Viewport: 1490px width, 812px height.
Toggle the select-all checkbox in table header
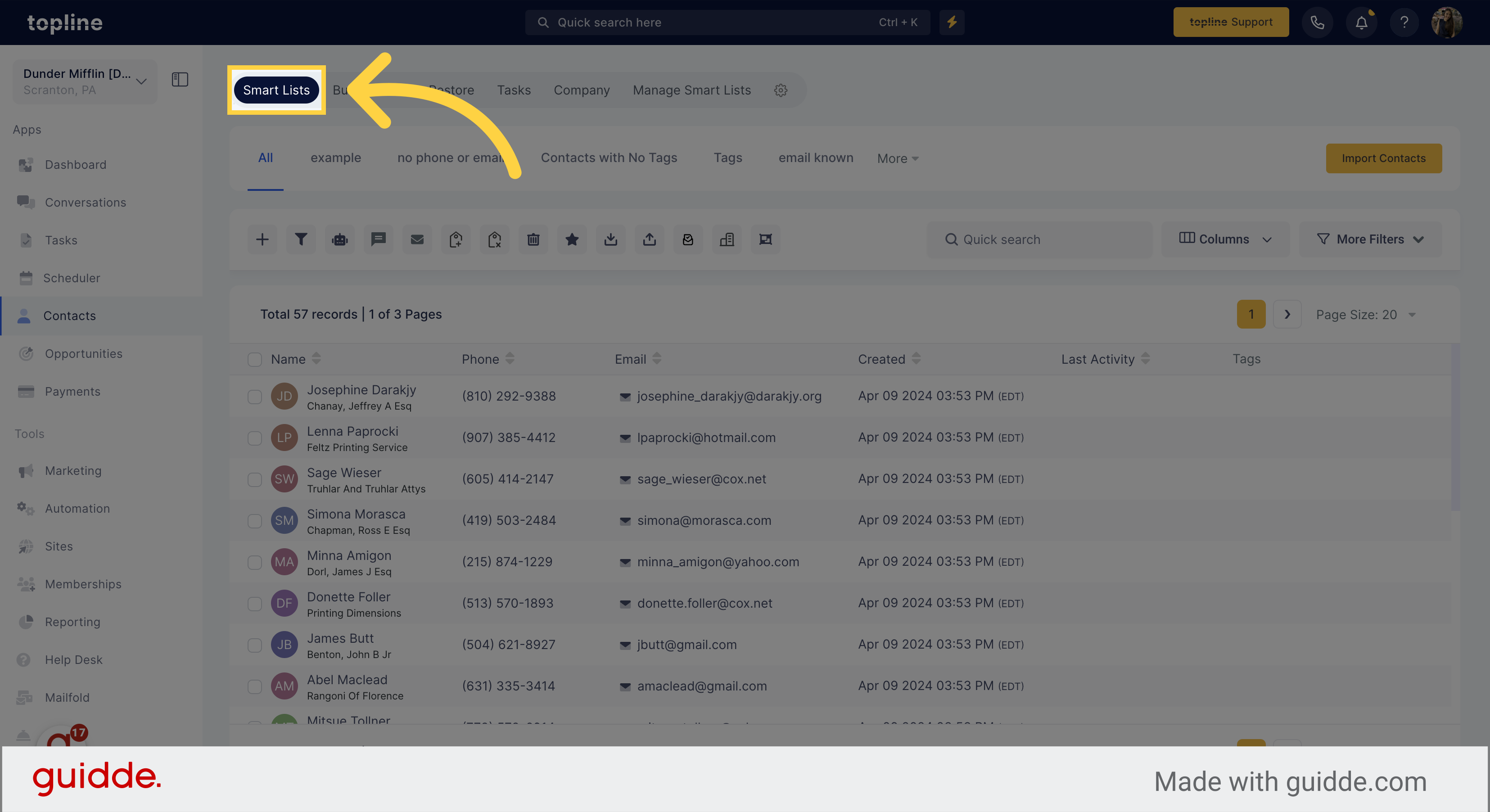(254, 360)
